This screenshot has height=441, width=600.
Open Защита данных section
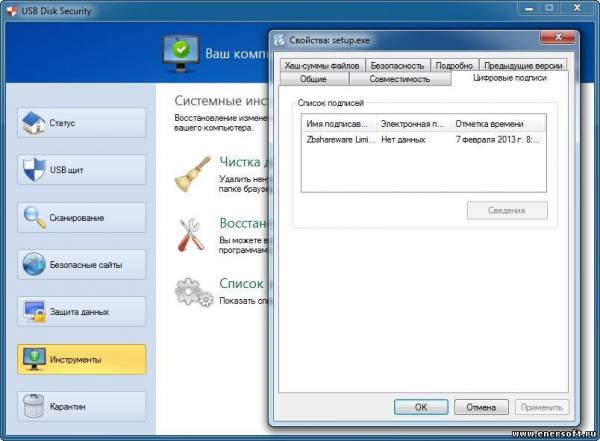[82, 312]
